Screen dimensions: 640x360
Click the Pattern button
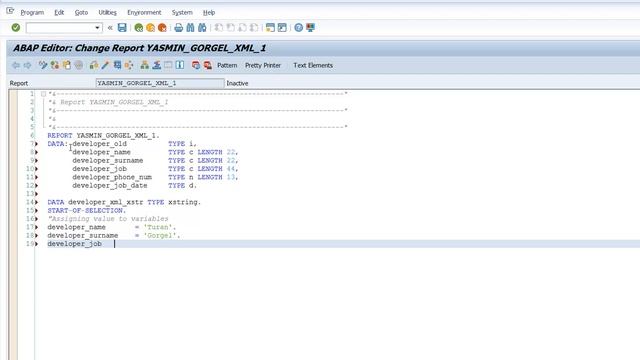pos(227,65)
